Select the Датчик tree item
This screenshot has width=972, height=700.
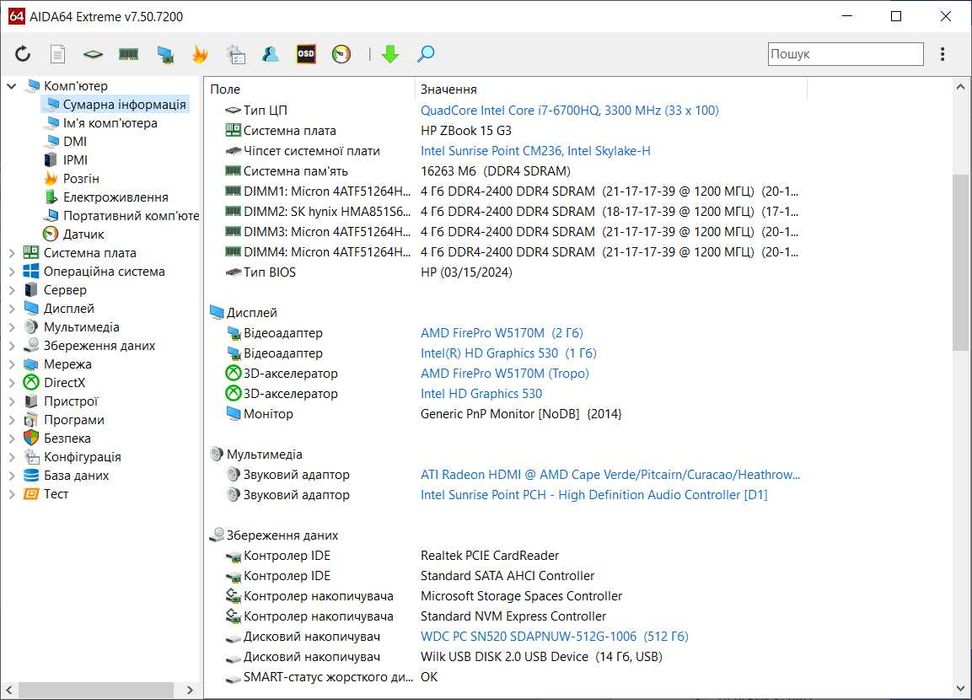tap(83, 235)
